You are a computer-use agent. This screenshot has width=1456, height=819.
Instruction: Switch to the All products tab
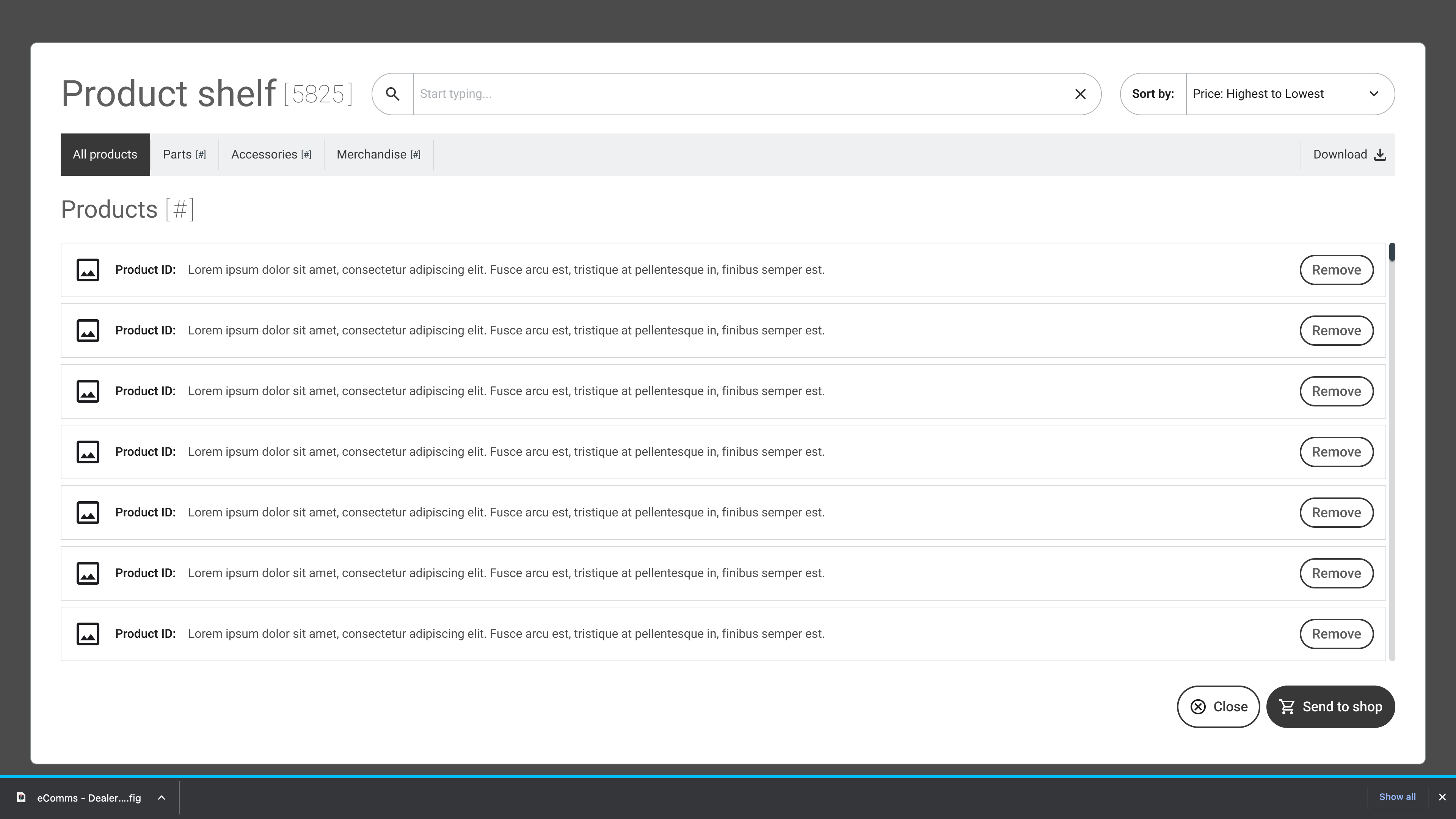[x=105, y=155]
